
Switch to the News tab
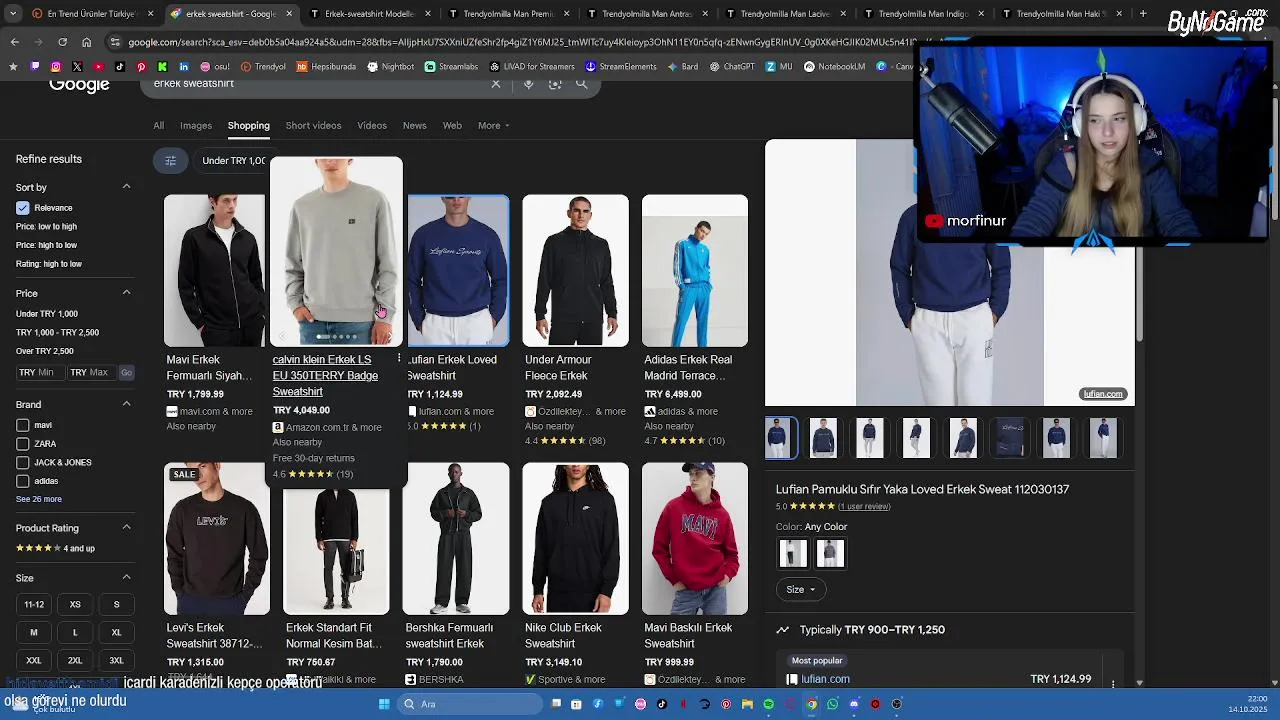pyautogui.click(x=414, y=125)
